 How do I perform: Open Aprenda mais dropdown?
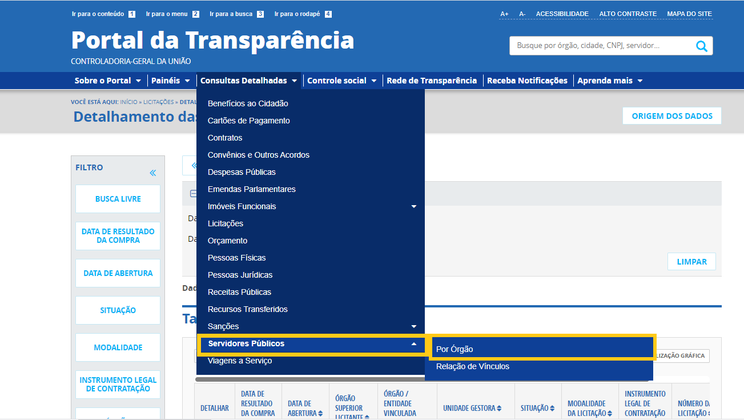[610, 81]
